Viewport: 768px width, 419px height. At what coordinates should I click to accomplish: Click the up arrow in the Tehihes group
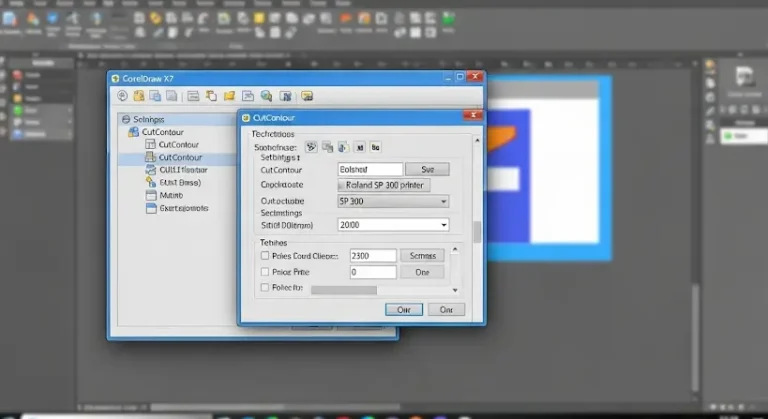click(455, 250)
